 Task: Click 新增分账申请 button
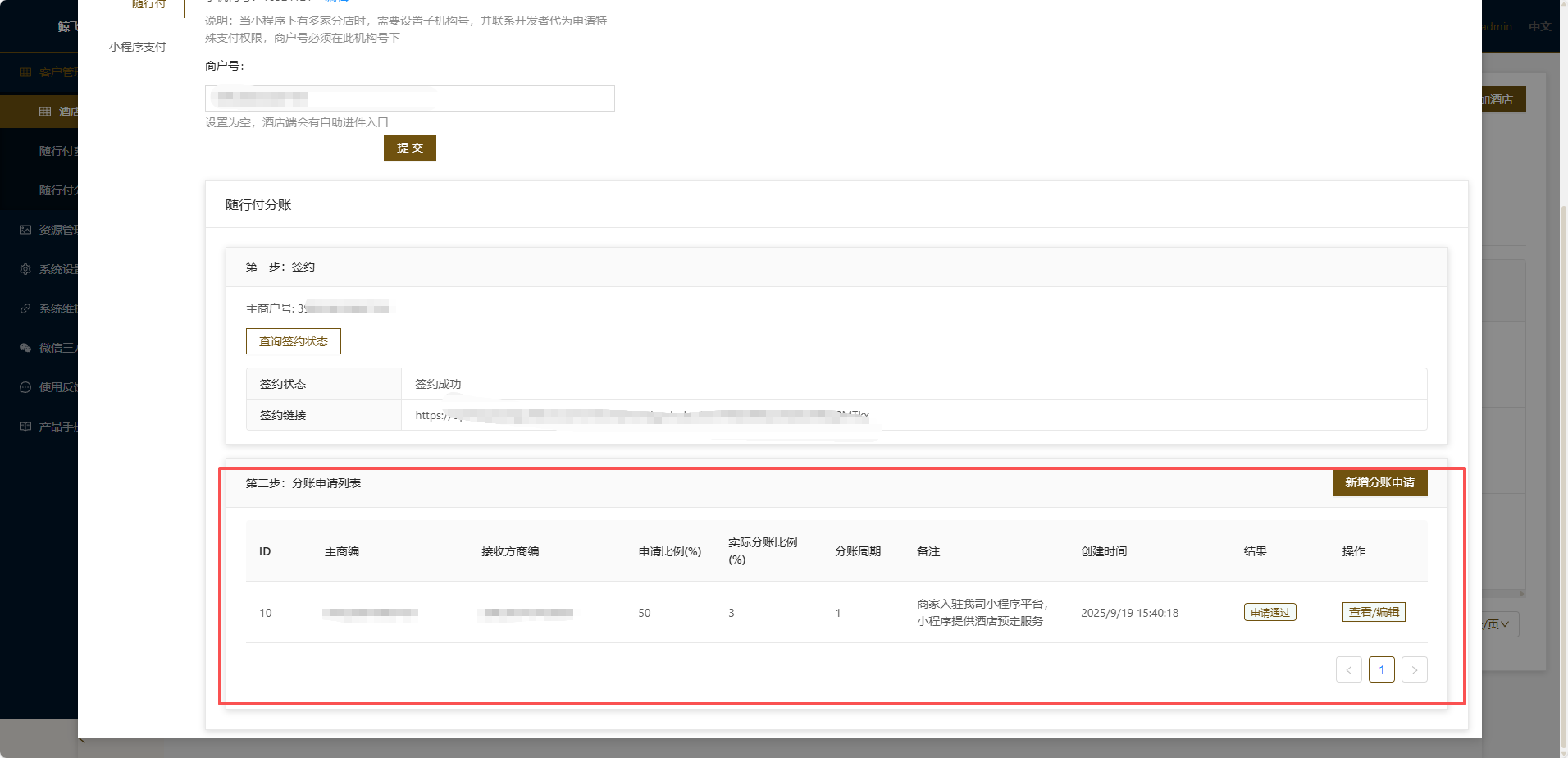[1379, 482]
